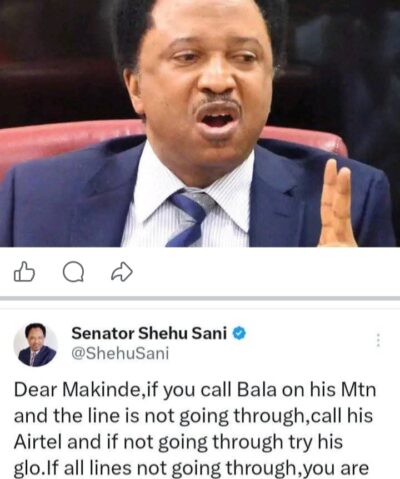Viewport: 400px width, 479px height.
Task: Tap the striped blue tie in photo
Action: (x=190, y=218)
